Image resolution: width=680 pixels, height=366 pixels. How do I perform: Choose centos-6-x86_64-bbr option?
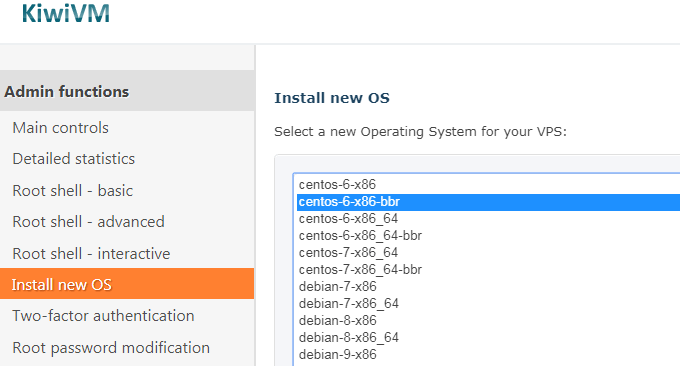488,235
